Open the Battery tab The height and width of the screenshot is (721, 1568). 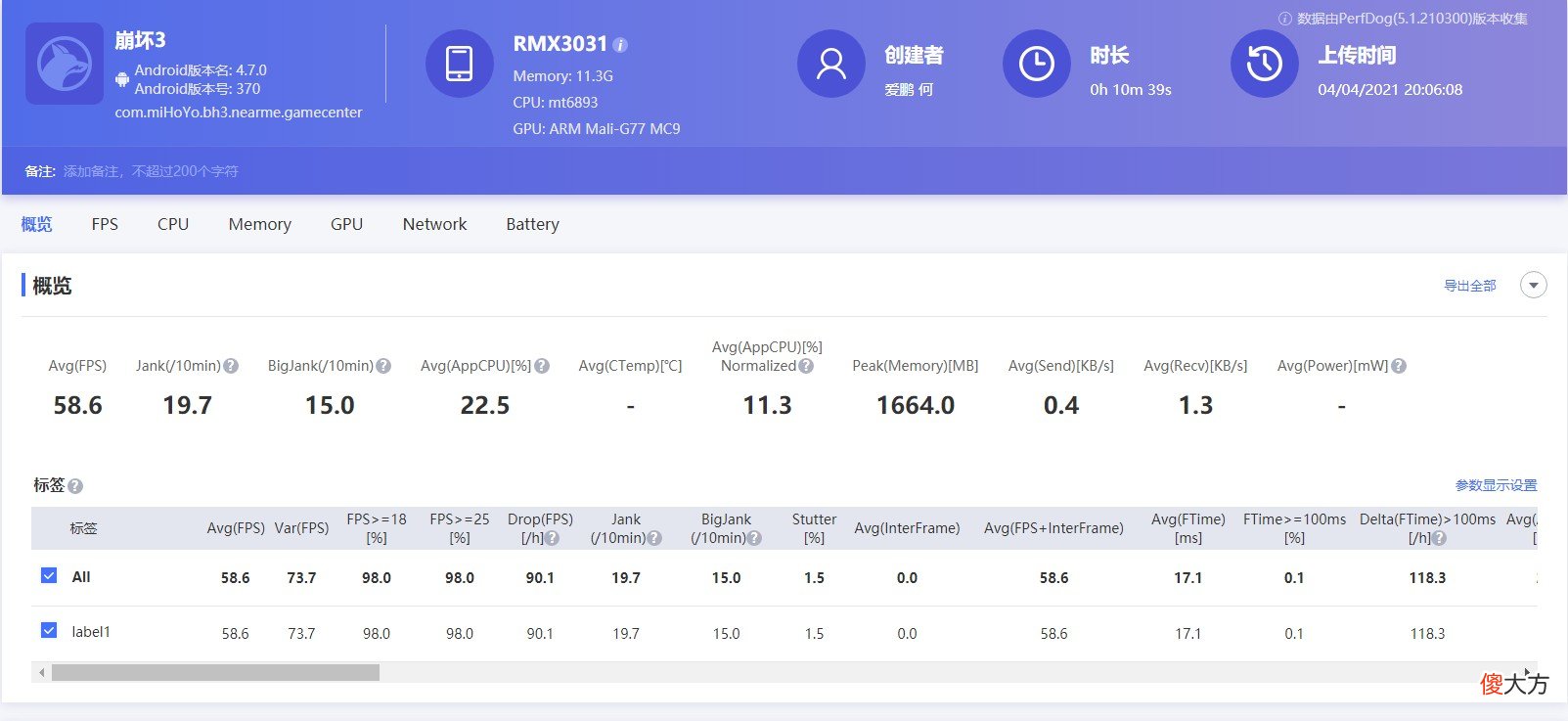532,224
